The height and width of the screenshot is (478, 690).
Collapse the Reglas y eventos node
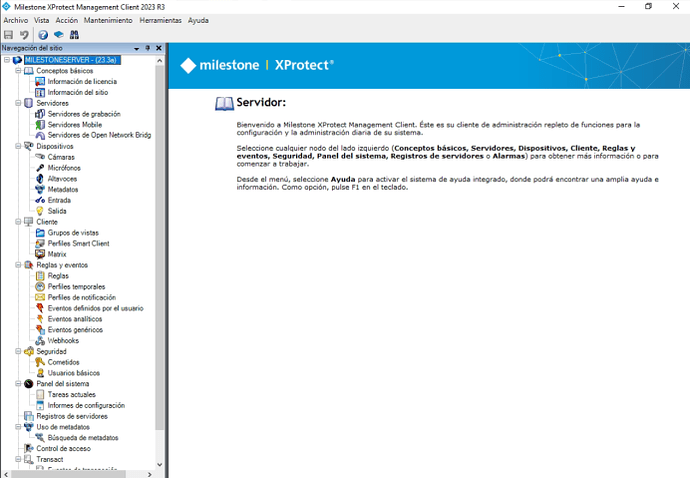click(x=18, y=265)
